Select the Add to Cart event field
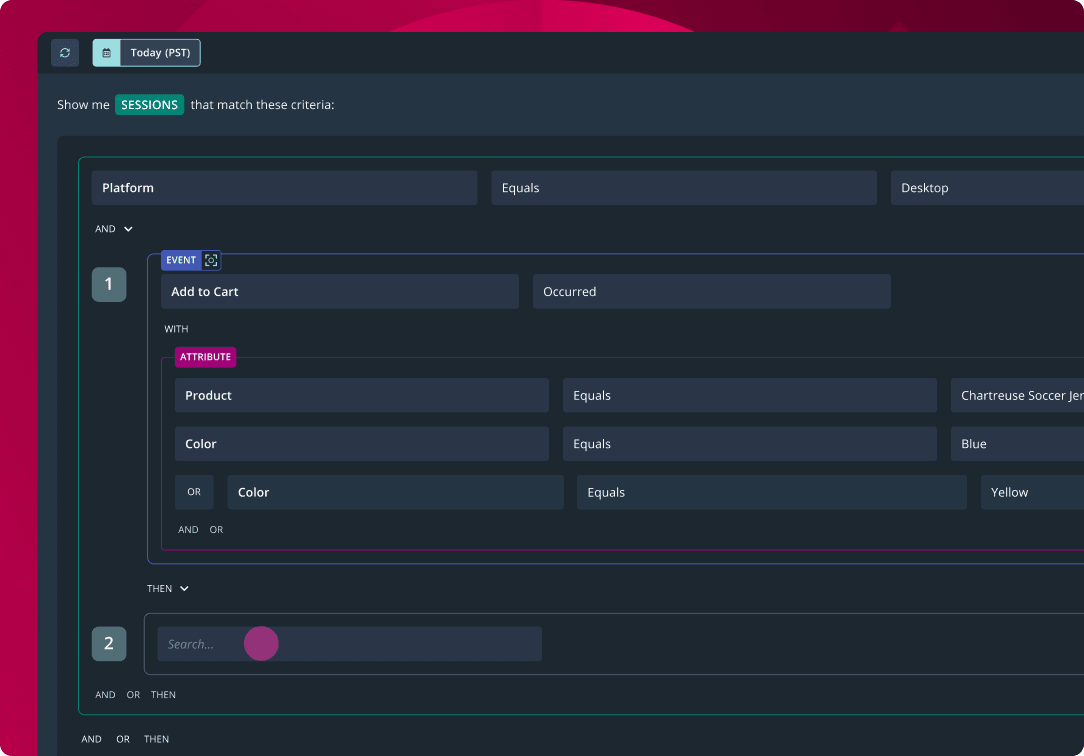1084x756 pixels. coord(339,292)
